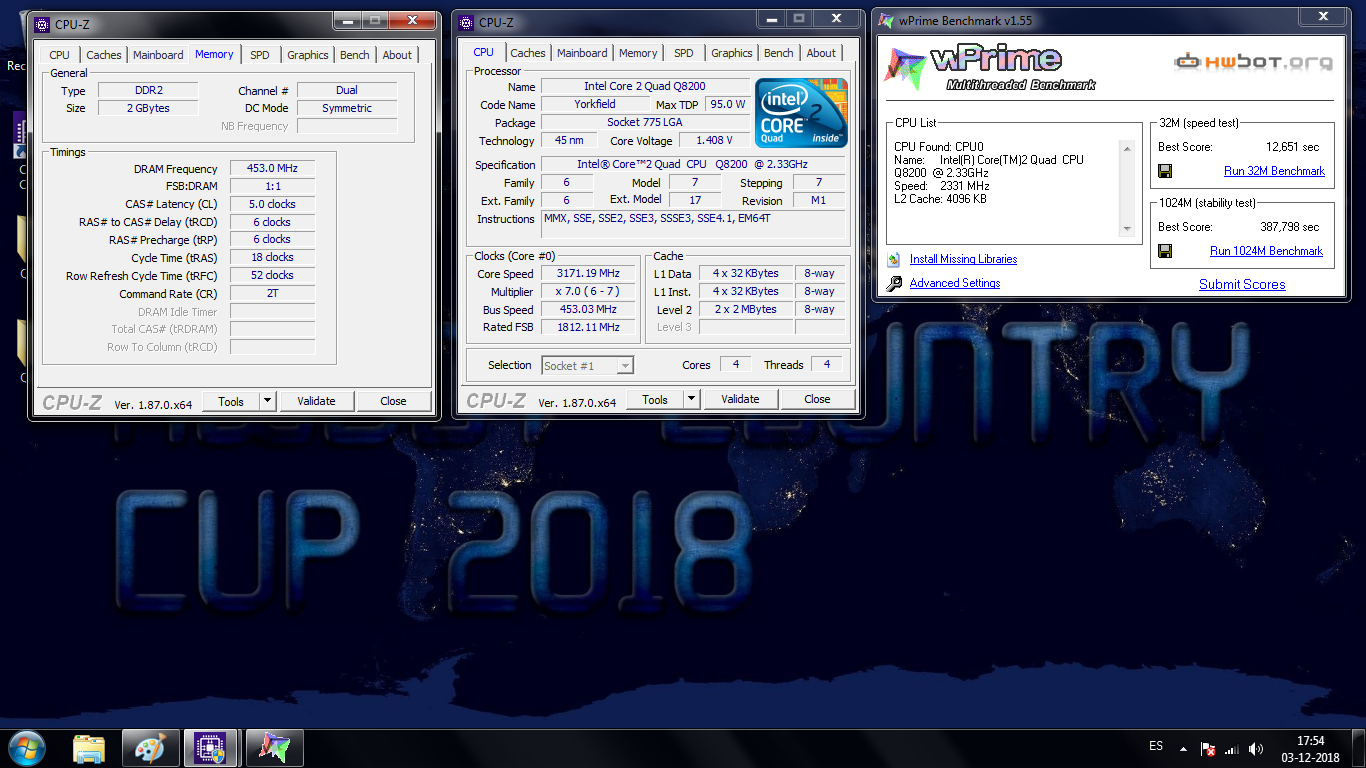Click the Command Rate value field
The height and width of the screenshot is (768, 1366).
(x=272, y=295)
